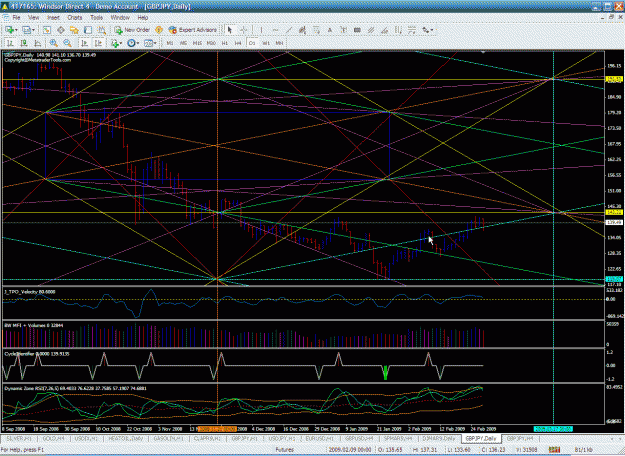Expand the periodicity clock dropdown
625x456 pixels.
coord(138,43)
